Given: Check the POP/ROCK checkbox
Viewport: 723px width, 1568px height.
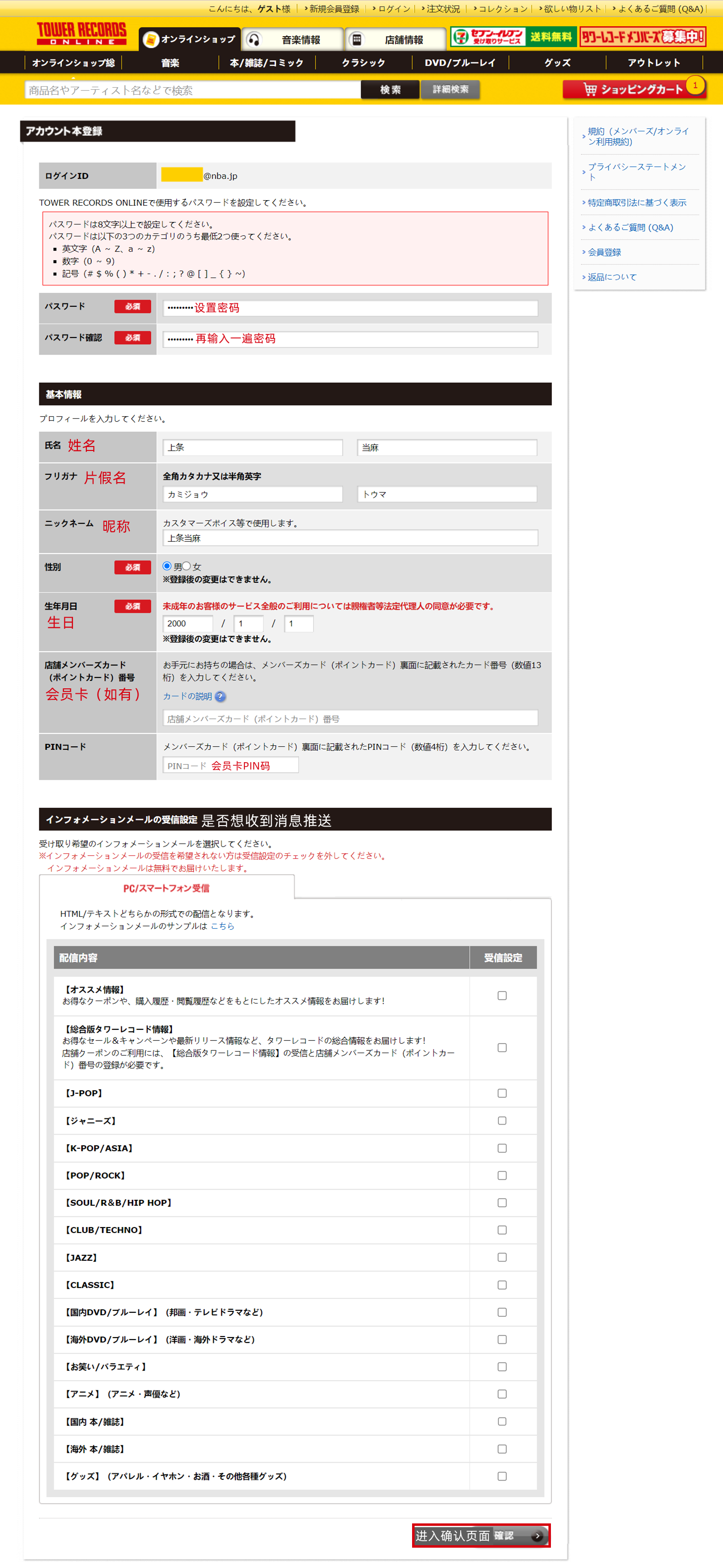Looking at the screenshot, I should coord(502,1176).
